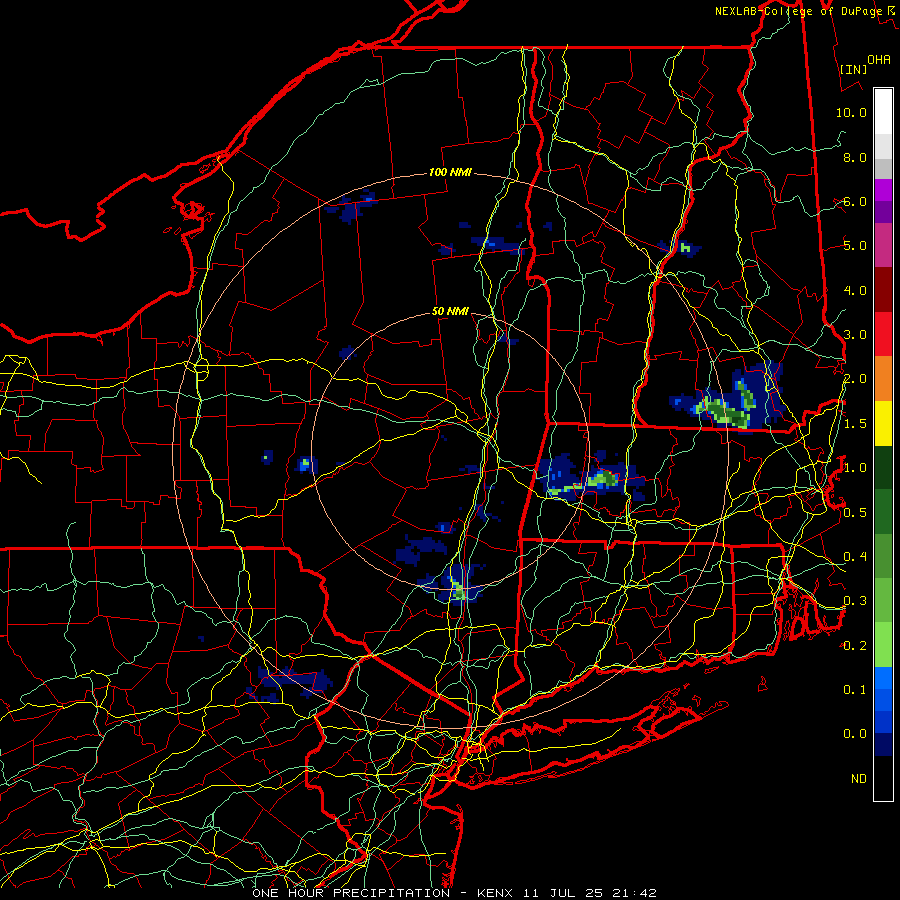Image resolution: width=900 pixels, height=900 pixels.
Task: Click the [IN] units label
Action: click(x=853, y=69)
